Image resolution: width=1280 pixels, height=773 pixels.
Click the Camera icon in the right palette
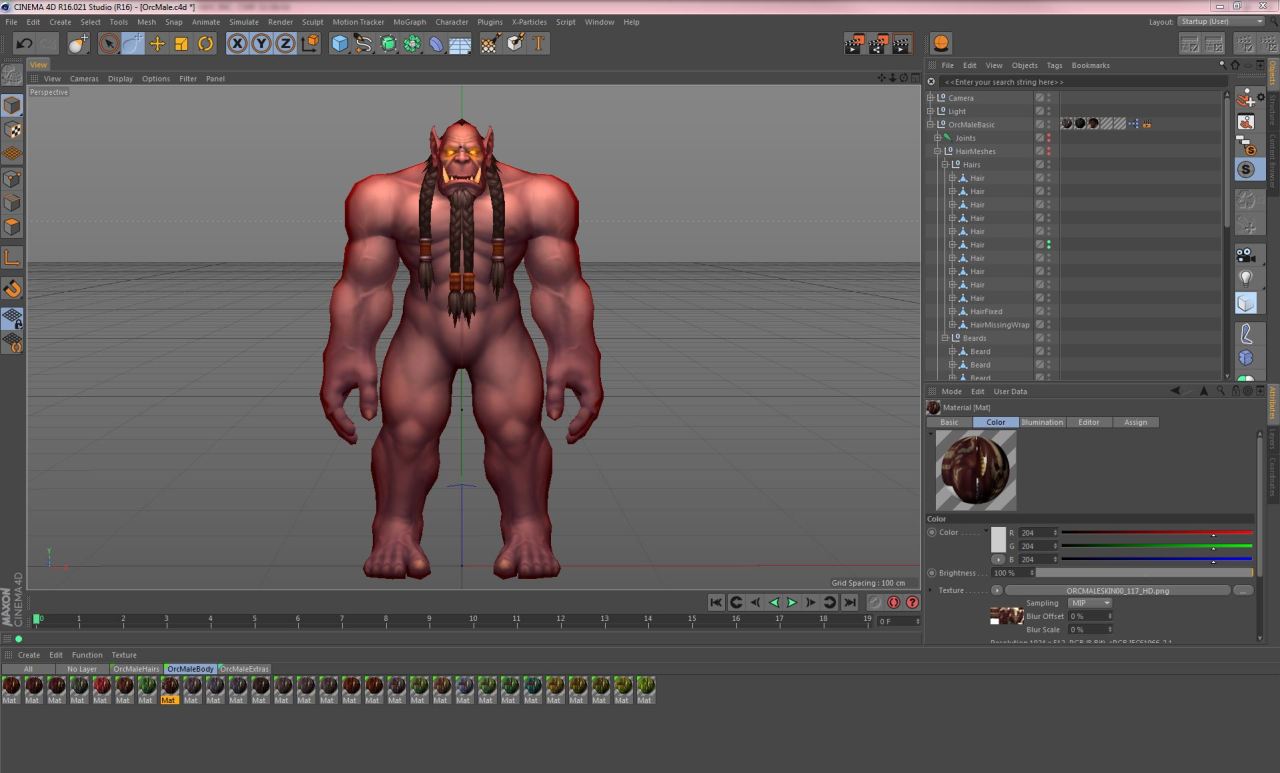(x=1245, y=254)
